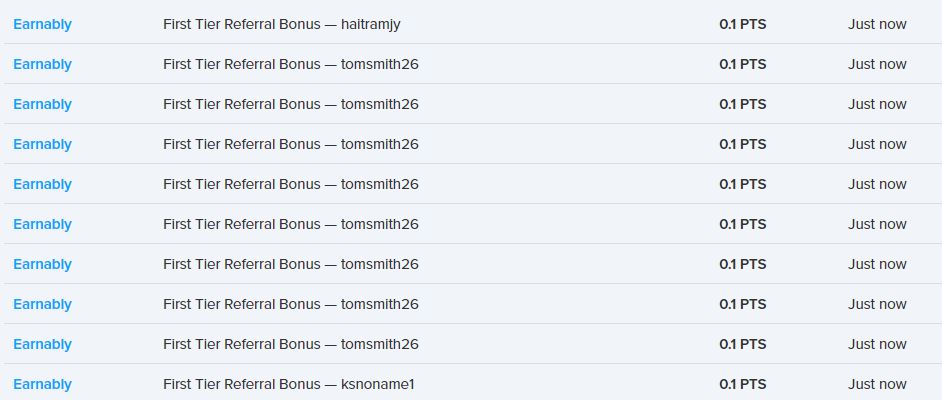Select the third tomsmith26 referral bonus description
942x400 pixels.
point(290,144)
